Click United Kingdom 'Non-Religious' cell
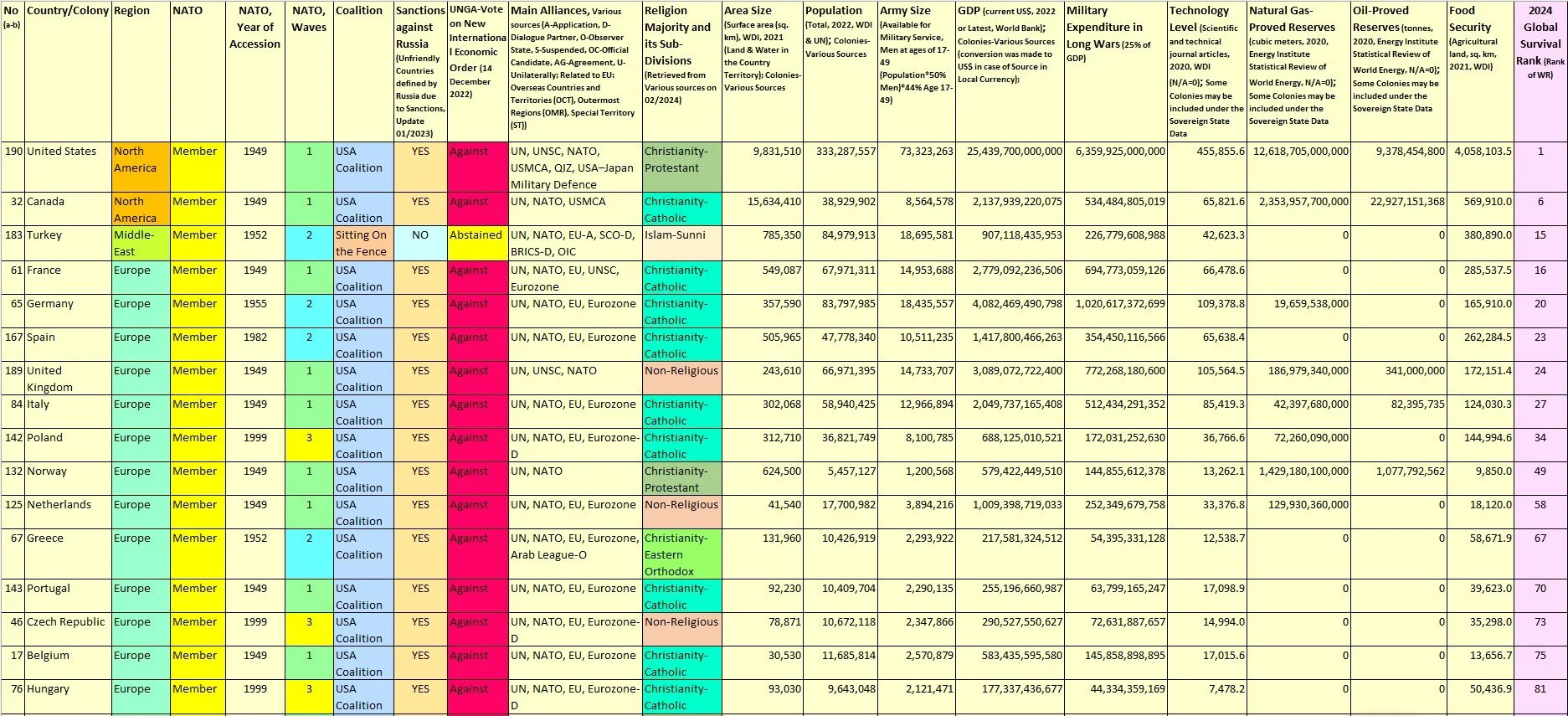This screenshot has height=716, width=1568. click(x=682, y=379)
